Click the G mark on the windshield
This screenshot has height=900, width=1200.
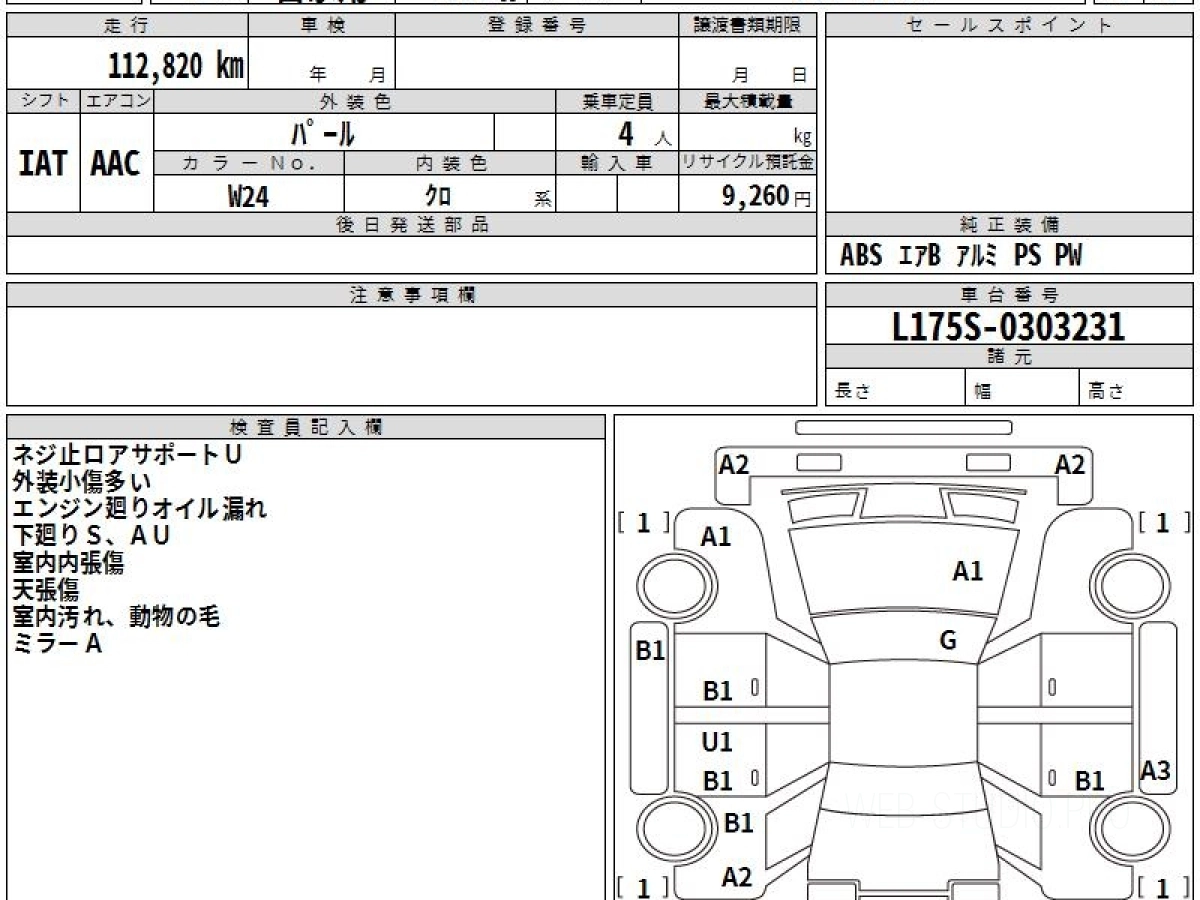tap(948, 641)
